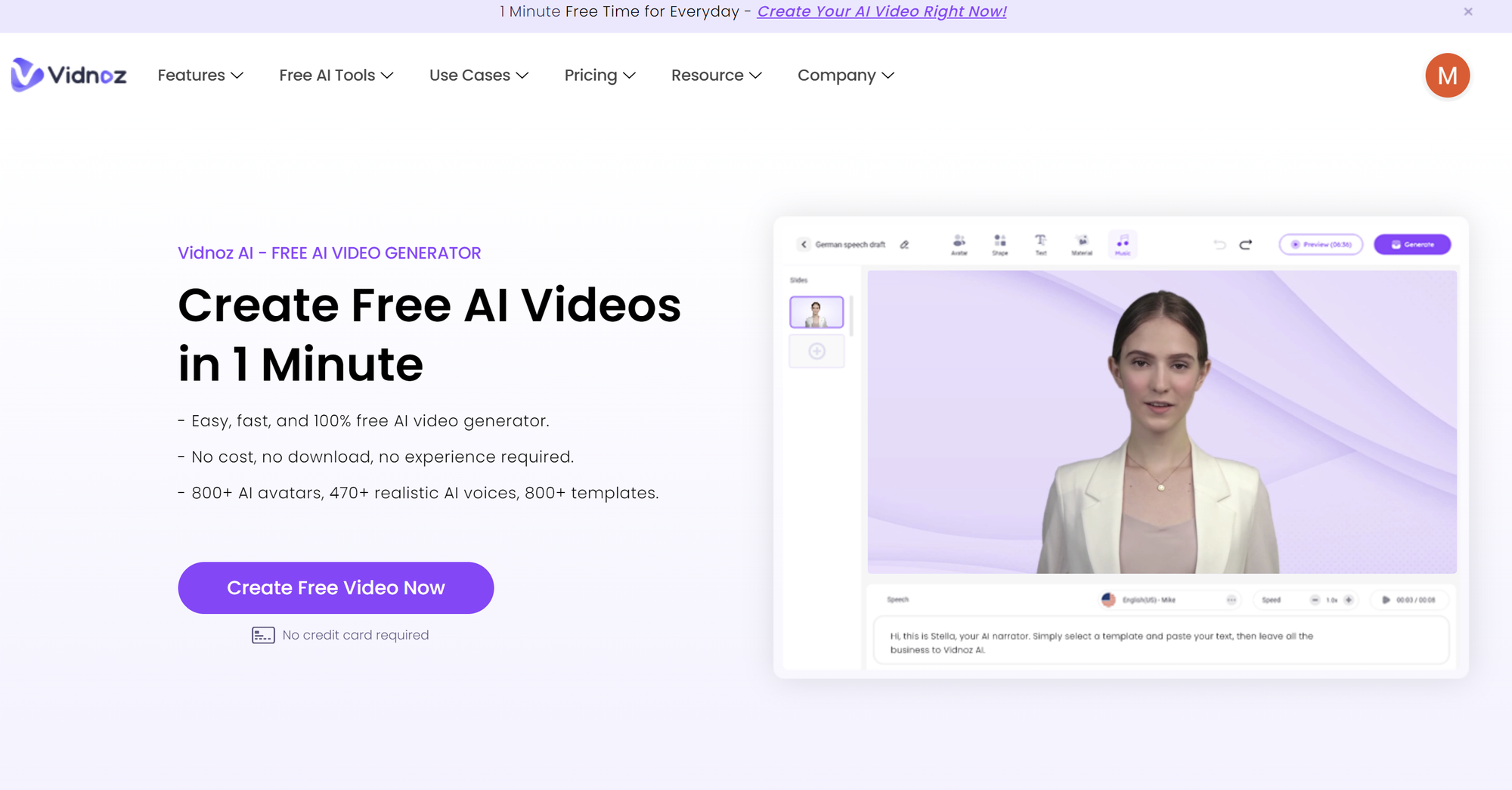
Task: Click the redo arrow in the editor
Action: pos(1246,244)
